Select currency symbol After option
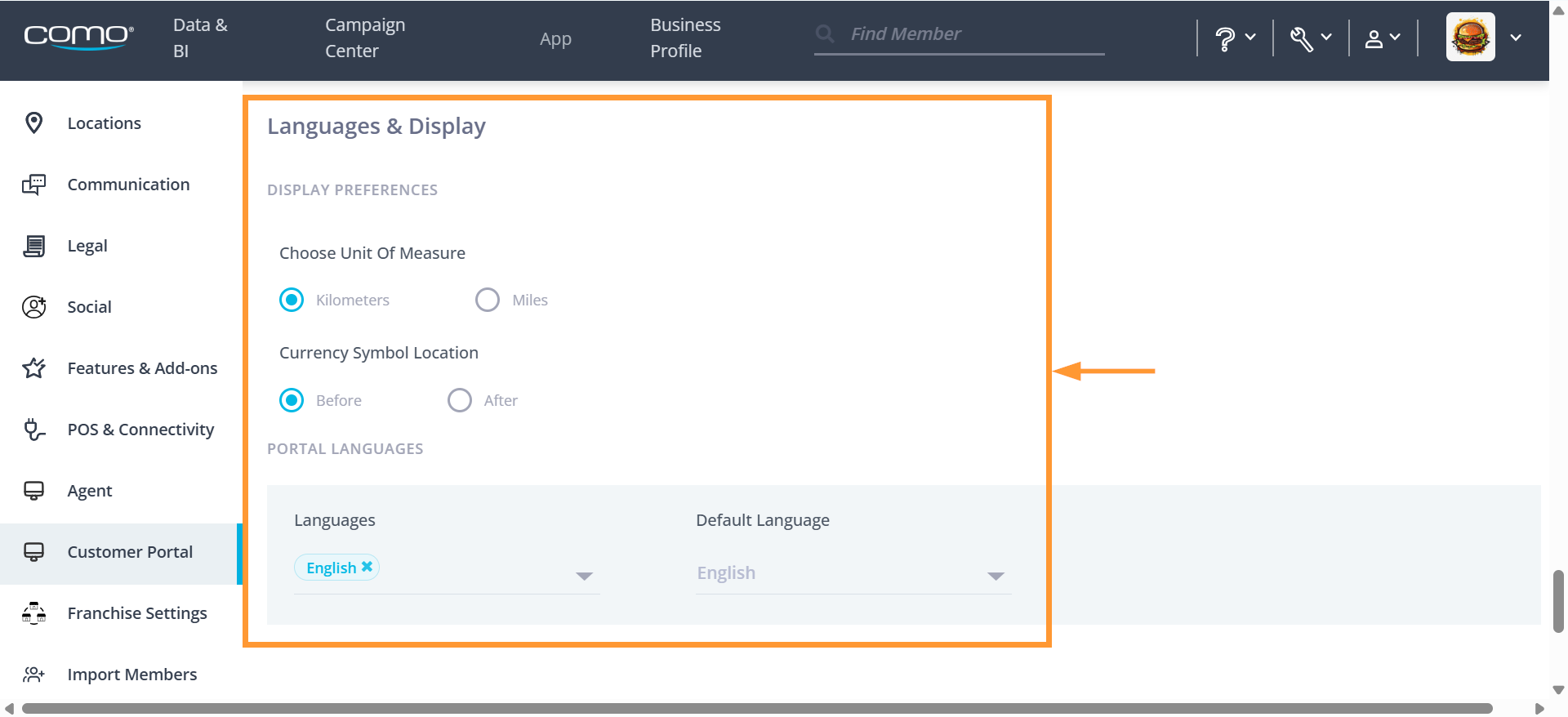The height and width of the screenshot is (717, 1568). [x=460, y=400]
